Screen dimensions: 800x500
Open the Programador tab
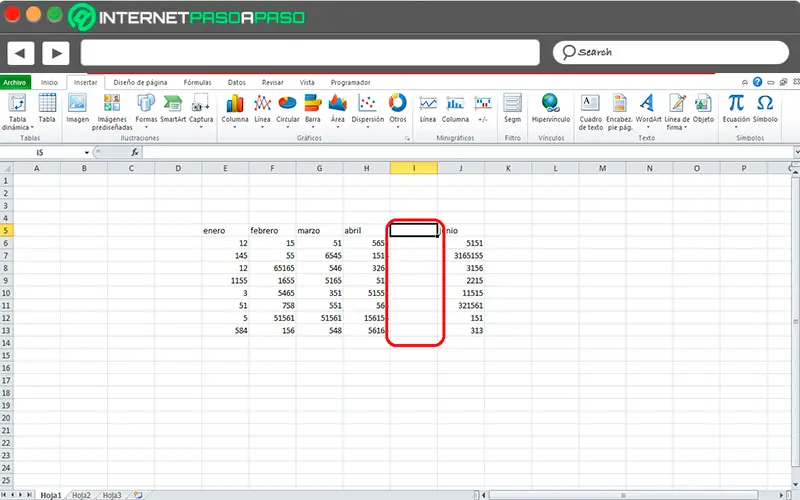pyautogui.click(x=351, y=82)
